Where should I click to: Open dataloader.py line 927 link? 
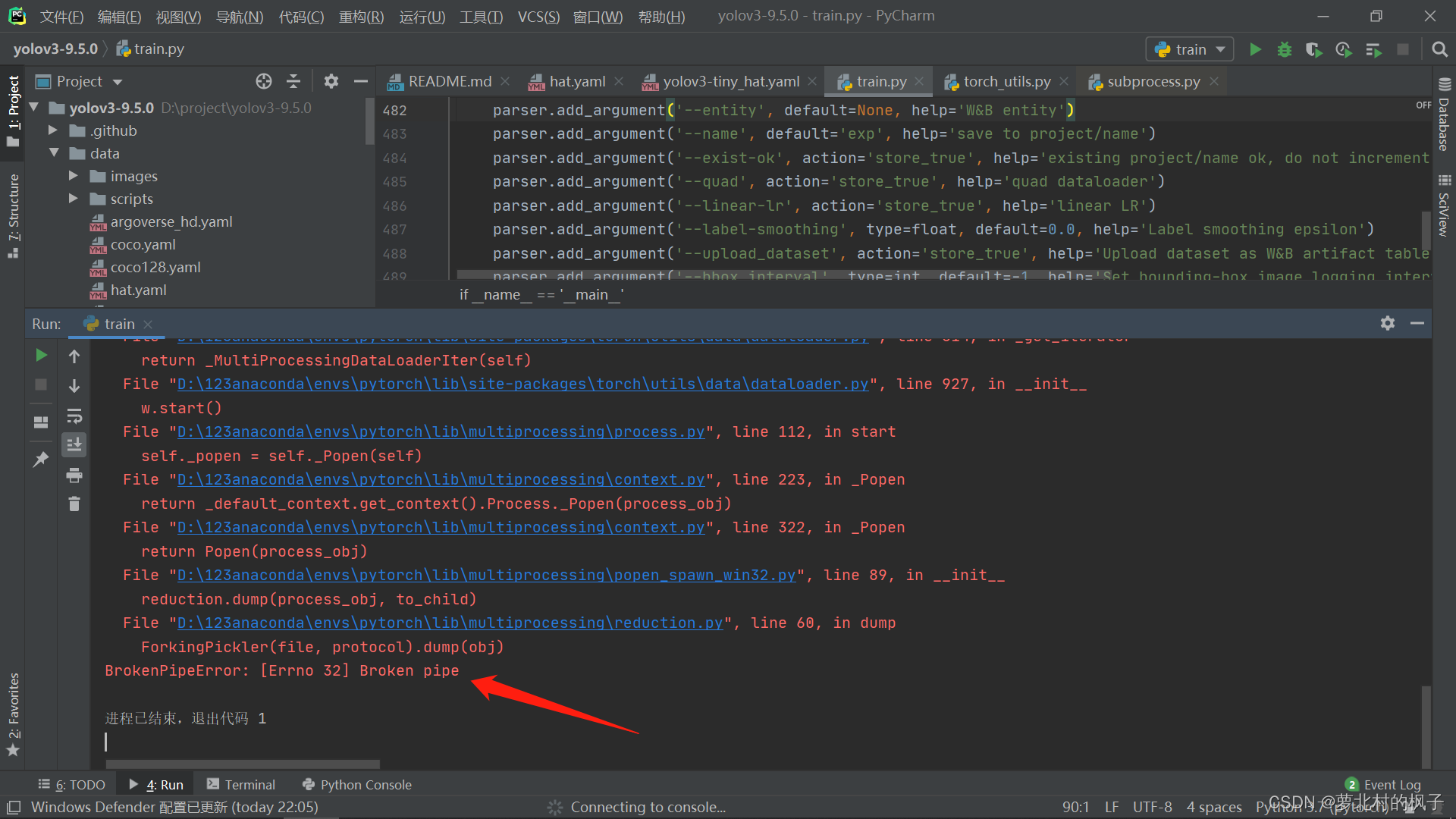click(x=522, y=384)
